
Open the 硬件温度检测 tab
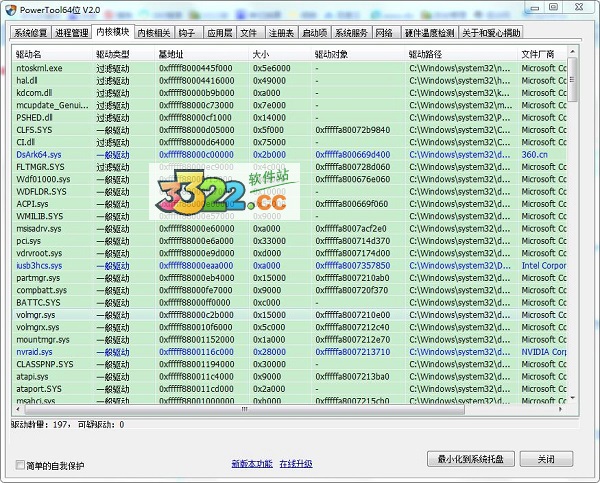tap(429, 33)
